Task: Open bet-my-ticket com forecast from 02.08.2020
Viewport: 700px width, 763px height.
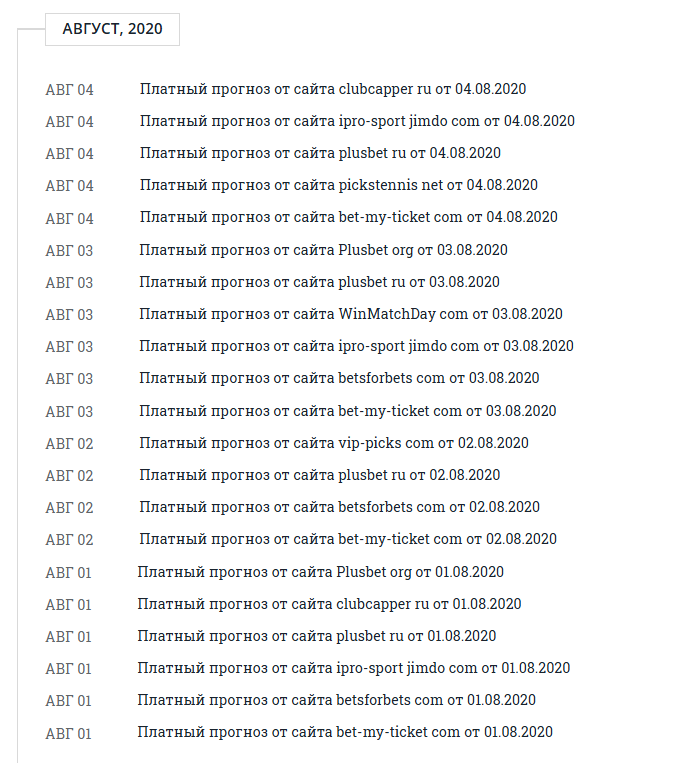Action: (x=348, y=539)
